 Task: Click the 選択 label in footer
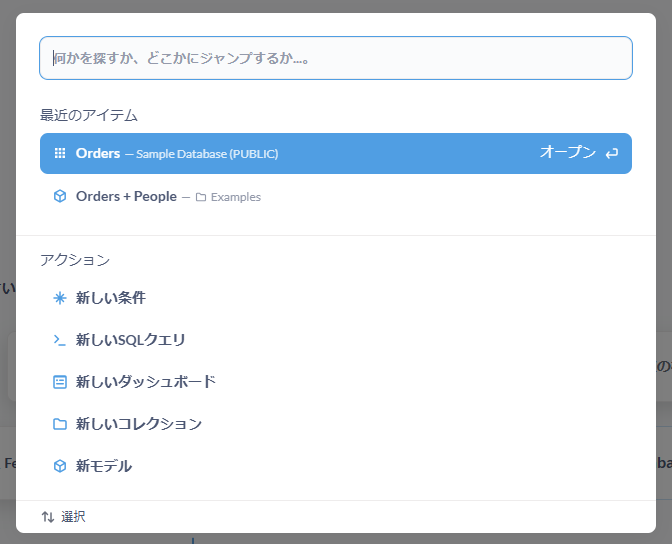coord(73,517)
